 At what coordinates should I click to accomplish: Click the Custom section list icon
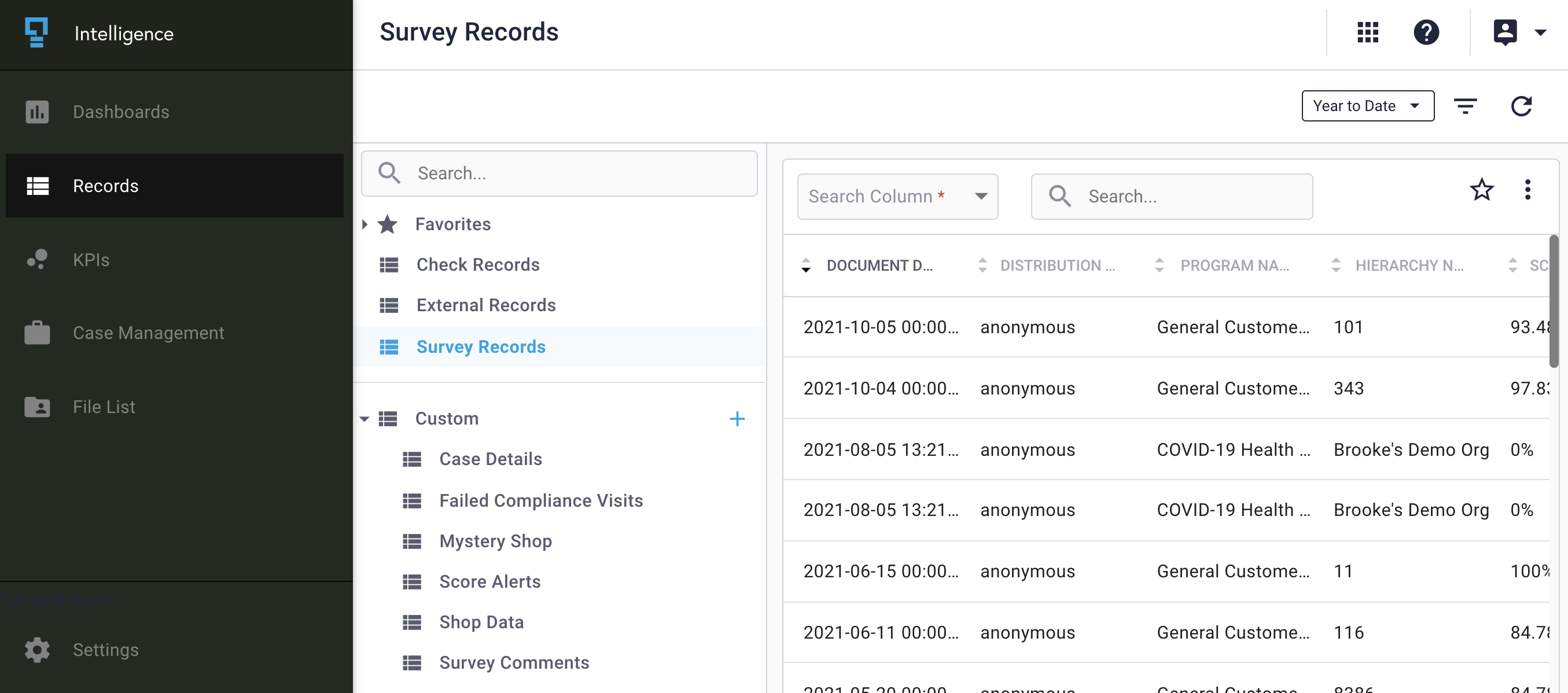pyautogui.click(x=388, y=419)
